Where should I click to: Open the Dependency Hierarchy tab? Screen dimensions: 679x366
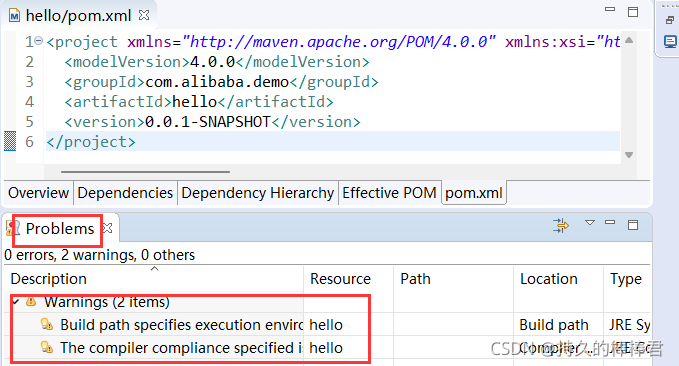tap(258, 193)
